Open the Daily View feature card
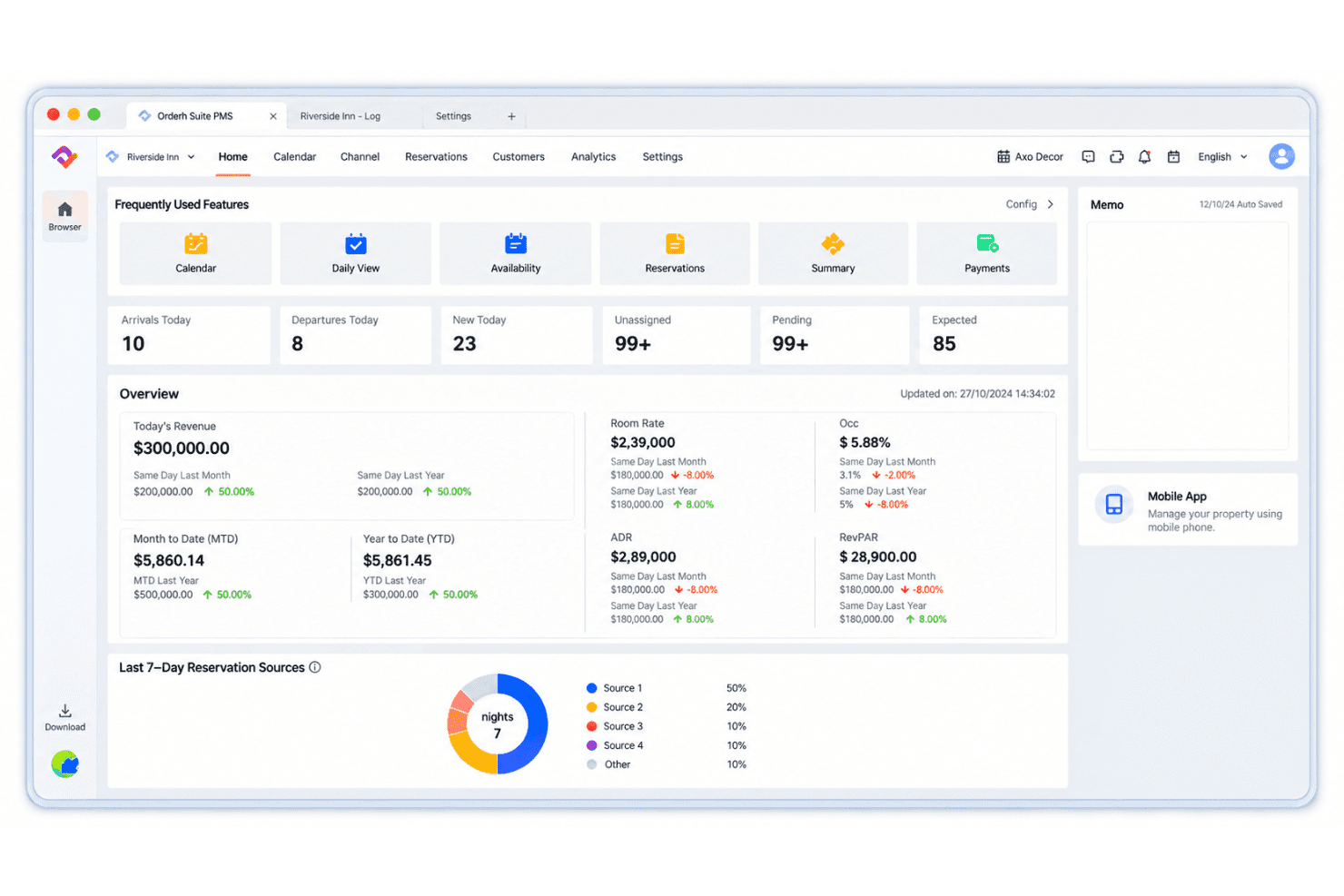1344x896 pixels. click(356, 253)
